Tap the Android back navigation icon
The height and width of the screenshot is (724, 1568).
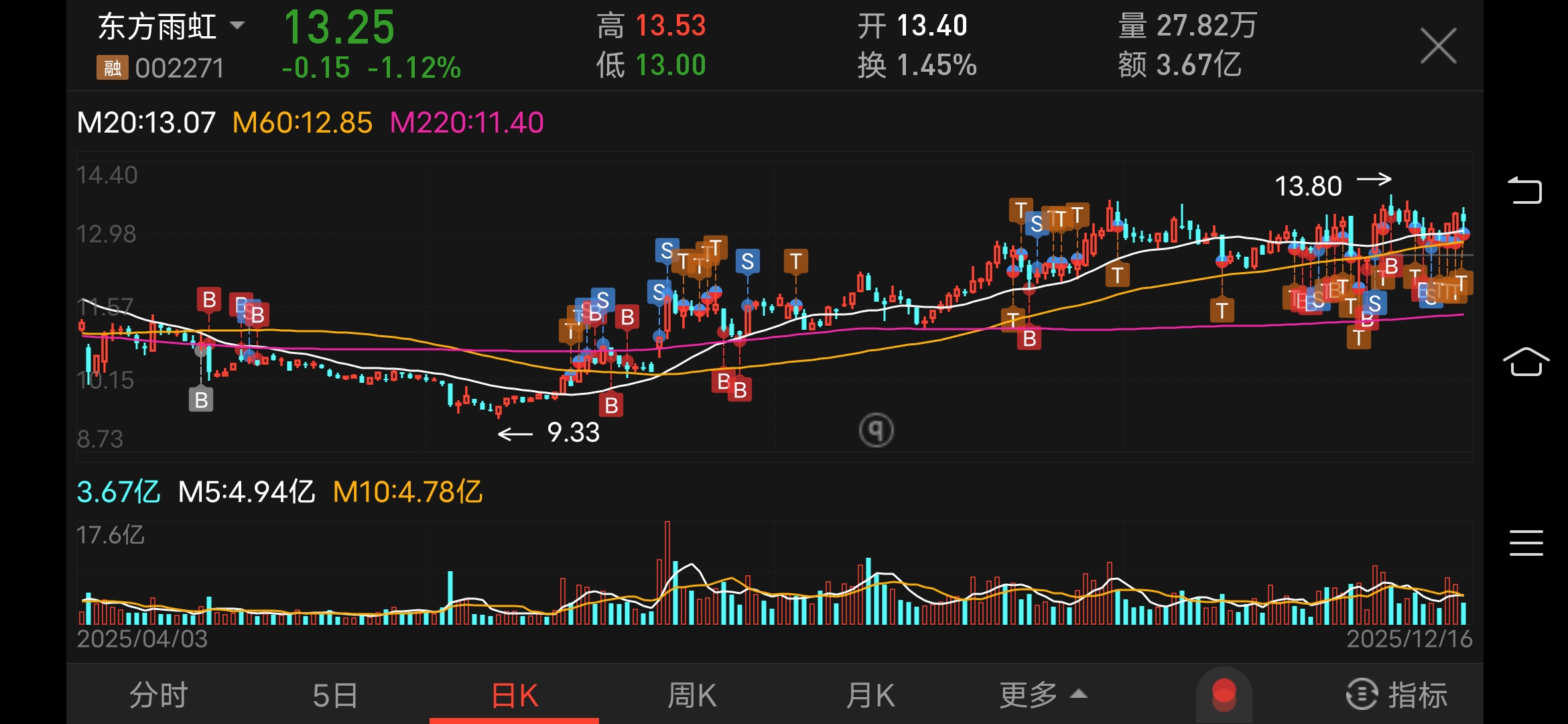(1525, 190)
